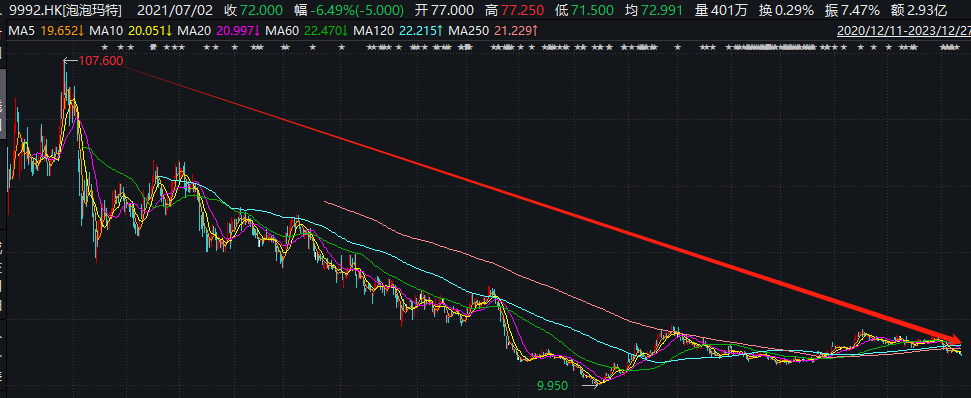Click the 9.950 low price label
The width and height of the screenshot is (971, 398).
click(x=552, y=386)
